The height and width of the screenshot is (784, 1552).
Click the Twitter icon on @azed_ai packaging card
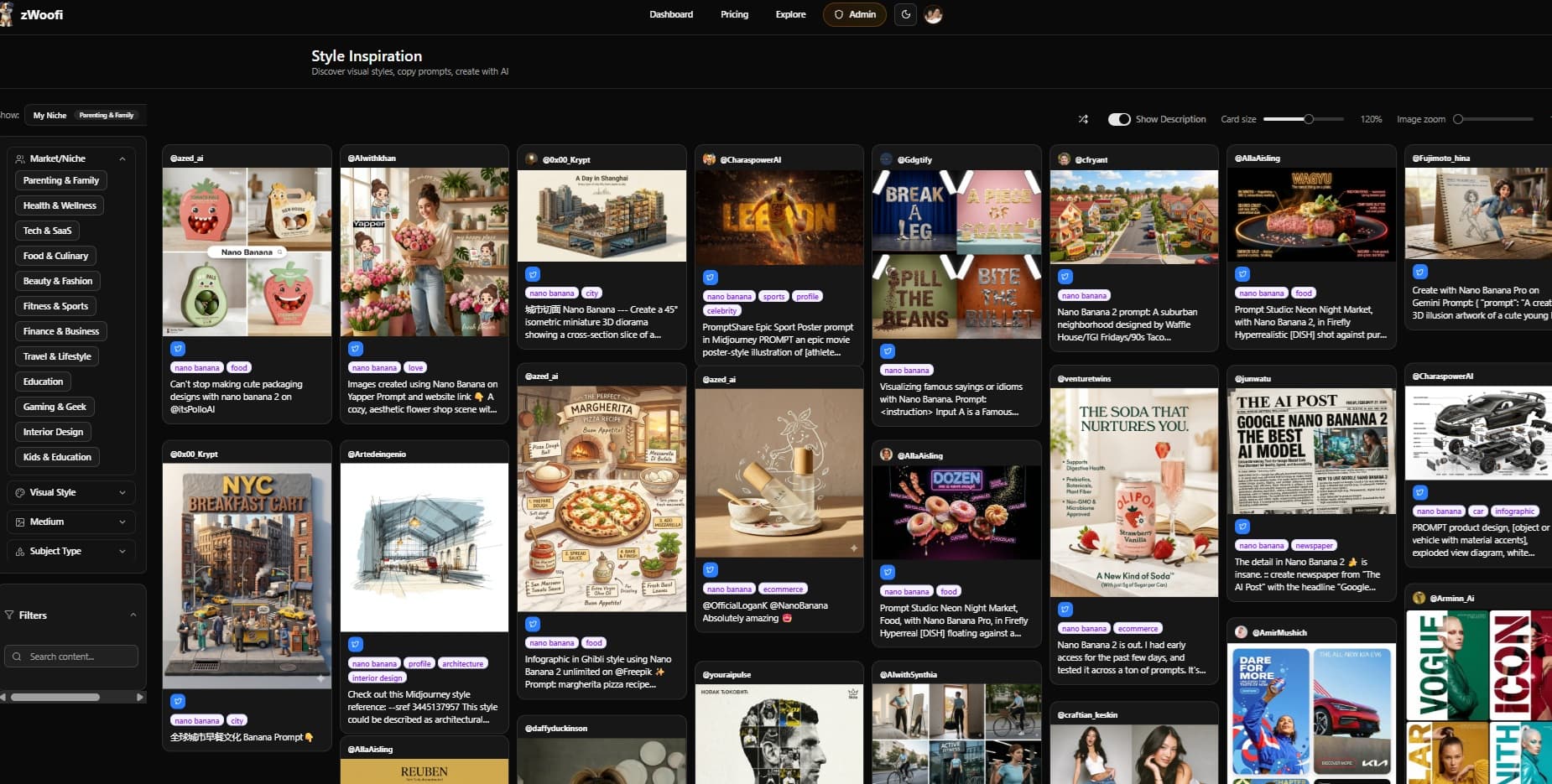coord(178,349)
